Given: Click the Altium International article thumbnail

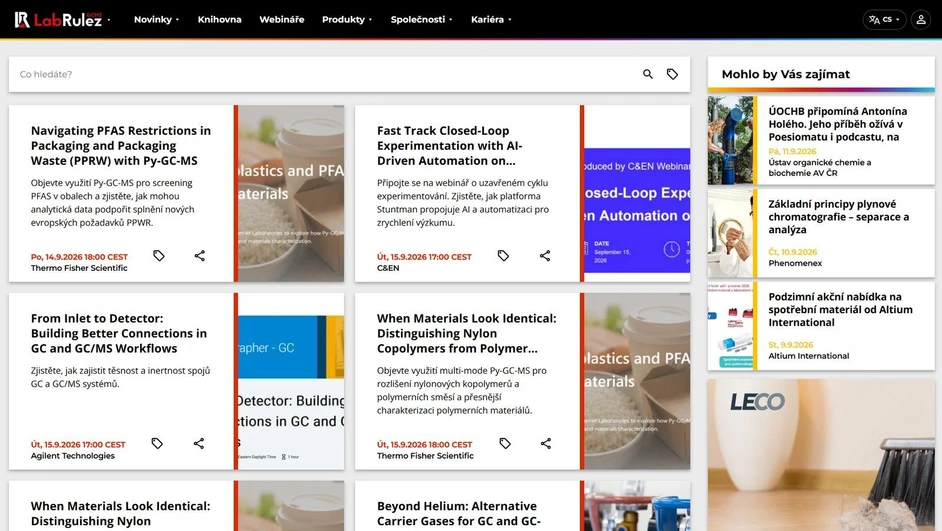Looking at the screenshot, I should (x=730, y=326).
